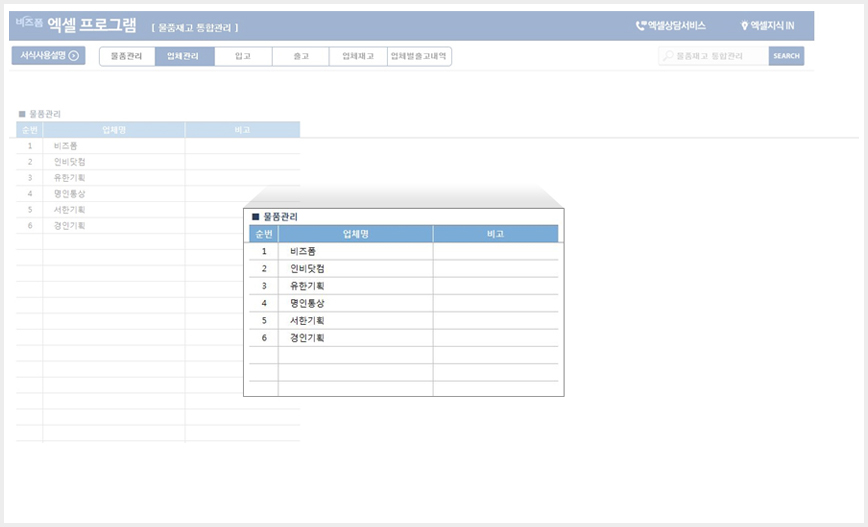Click the circled arrow icon in 서식사용설명

[x=74, y=55]
